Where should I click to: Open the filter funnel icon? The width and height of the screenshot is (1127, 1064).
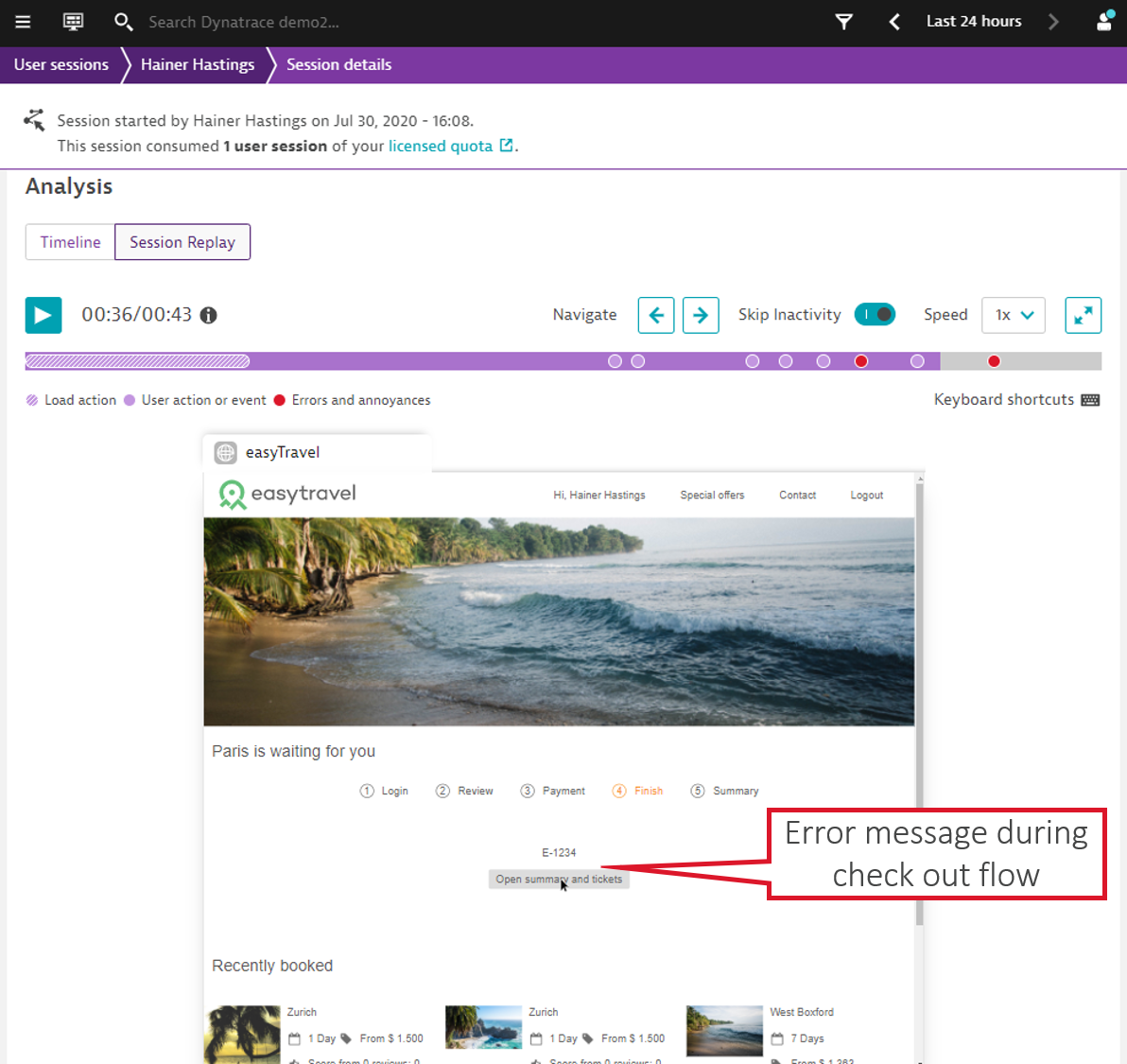[x=843, y=22]
